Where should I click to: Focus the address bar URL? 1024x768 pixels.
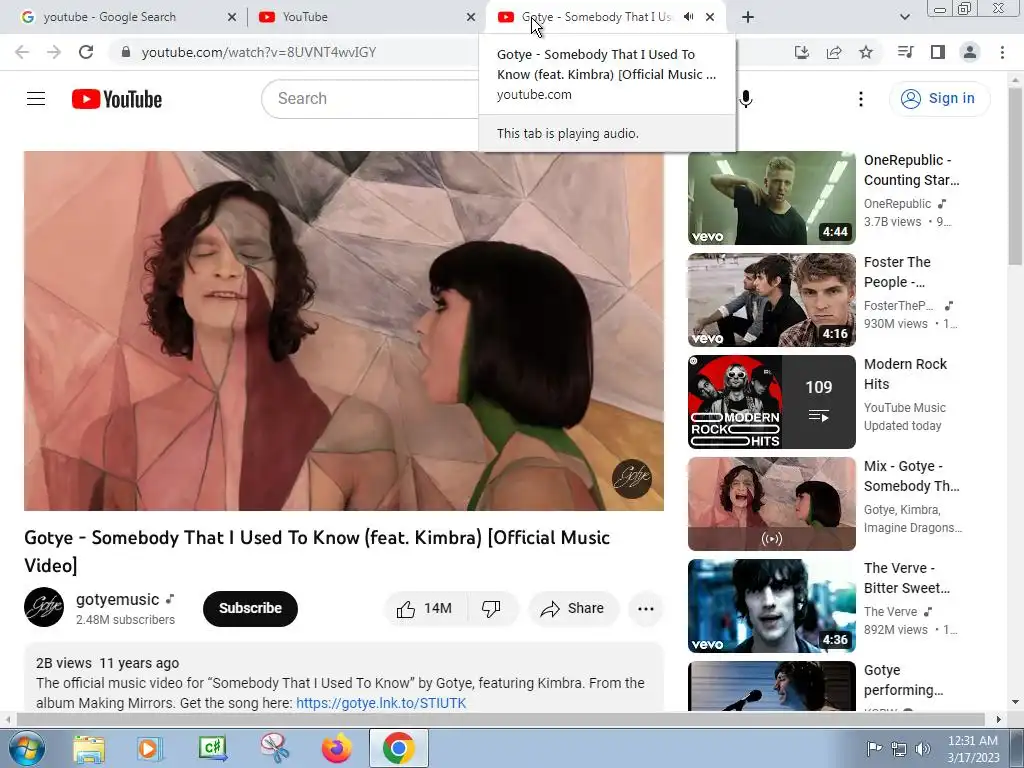259,52
